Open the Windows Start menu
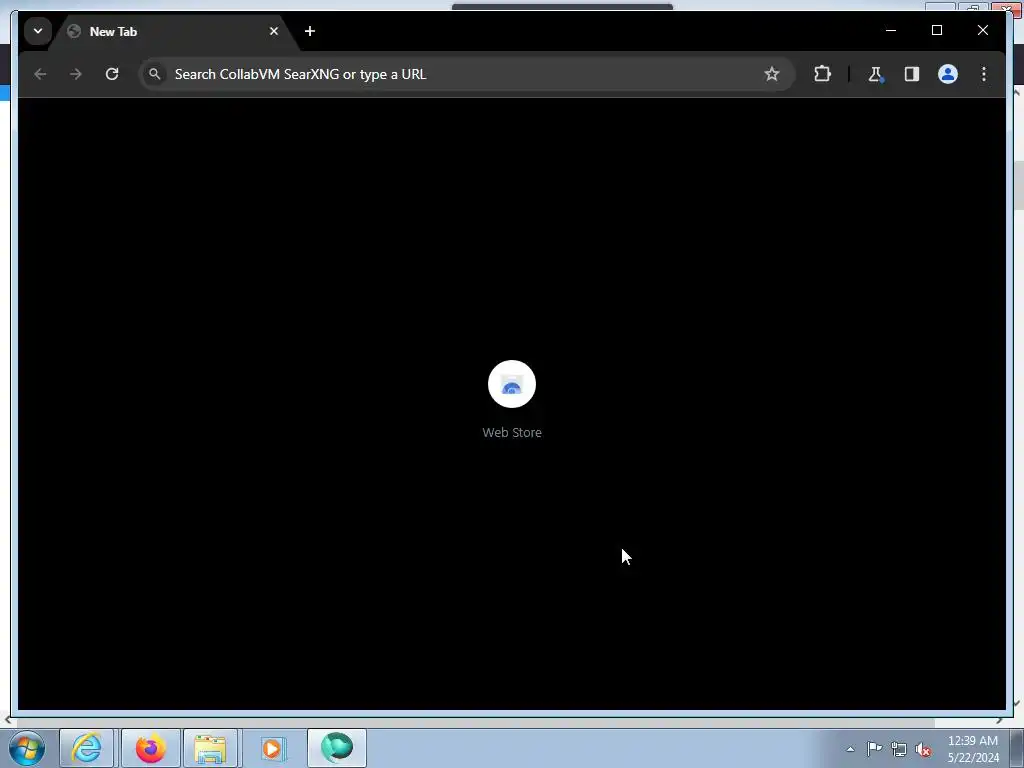Screen dimensions: 1024x768 pos(27,748)
